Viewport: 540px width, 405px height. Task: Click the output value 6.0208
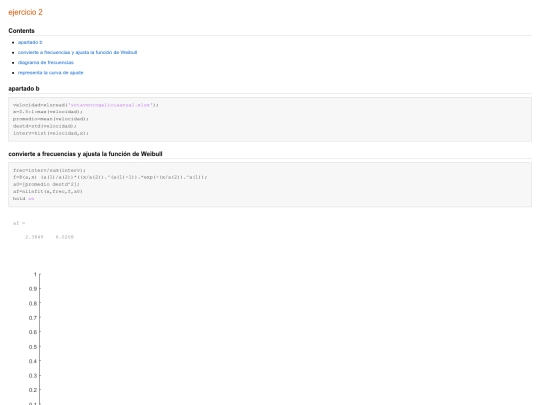point(65,237)
